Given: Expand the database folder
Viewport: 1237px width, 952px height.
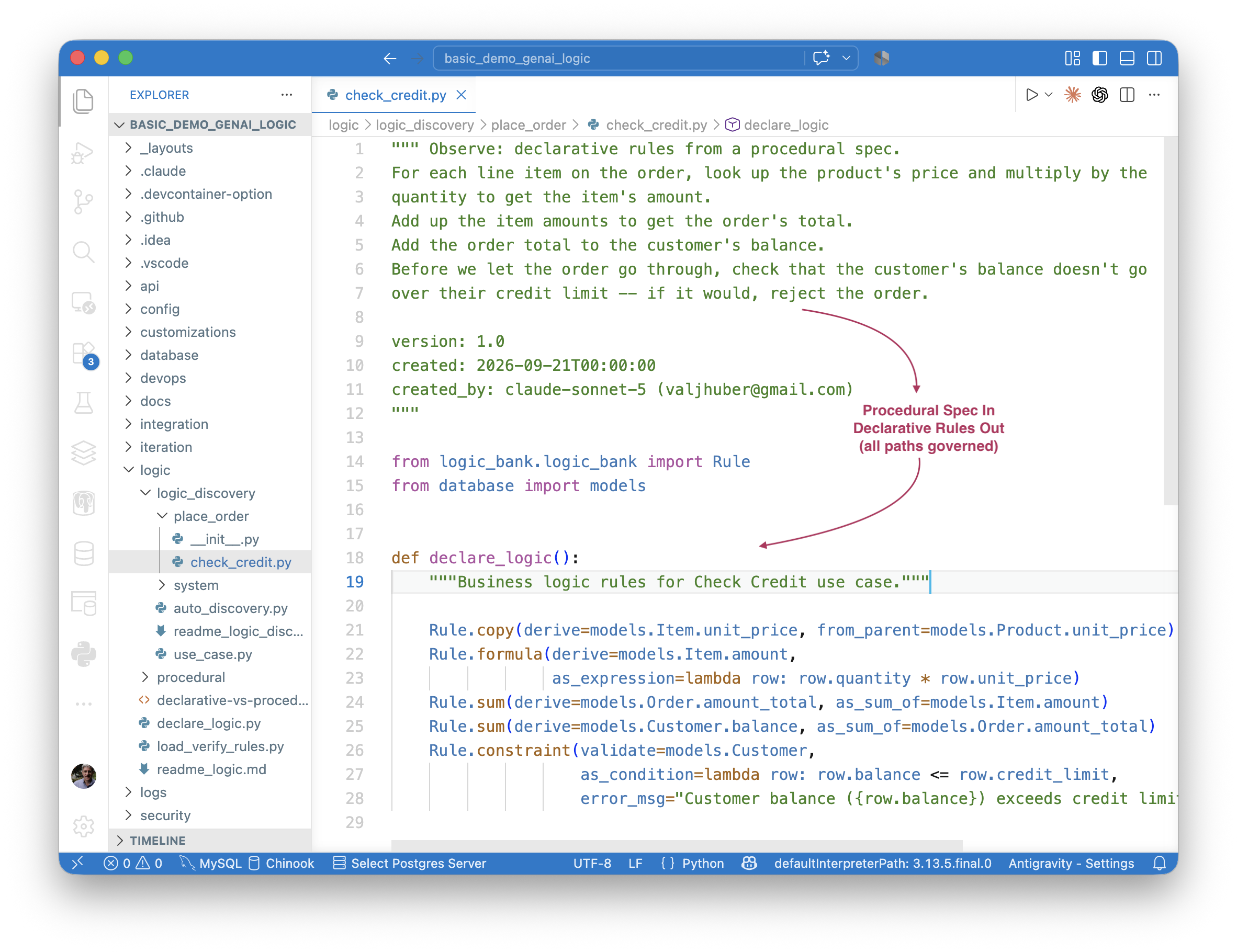Looking at the screenshot, I should pyautogui.click(x=209, y=355).
